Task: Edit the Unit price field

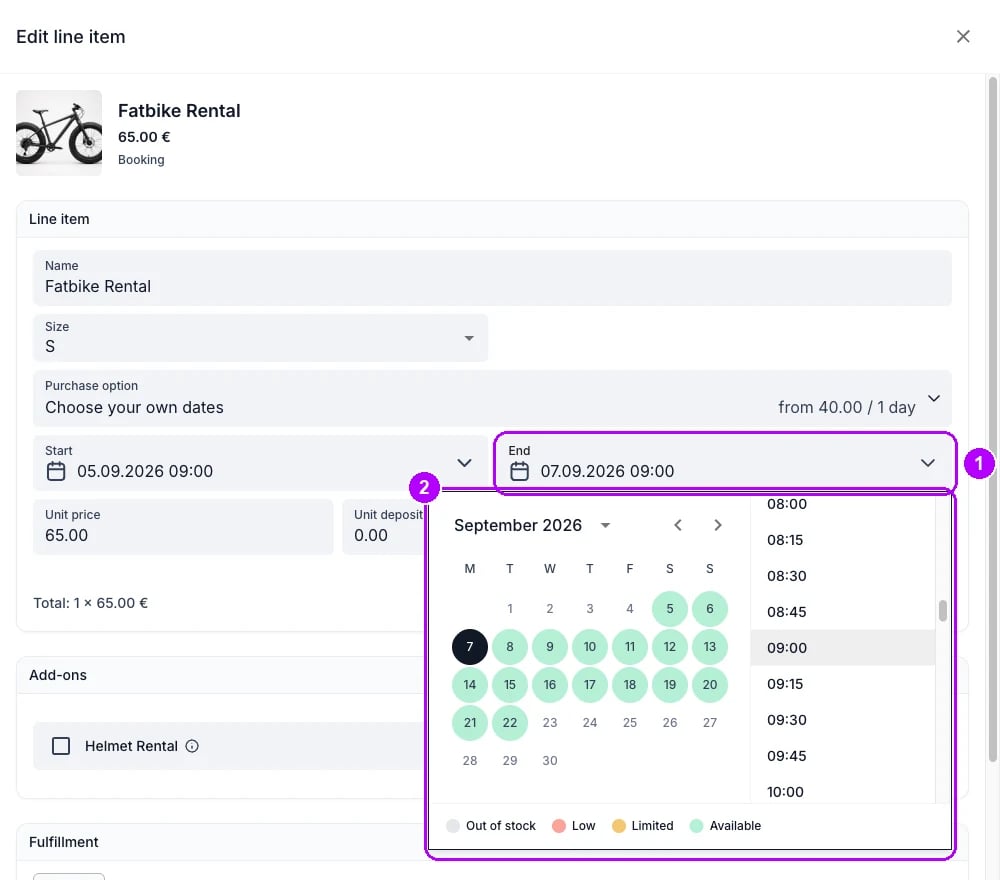Action: [183, 527]
